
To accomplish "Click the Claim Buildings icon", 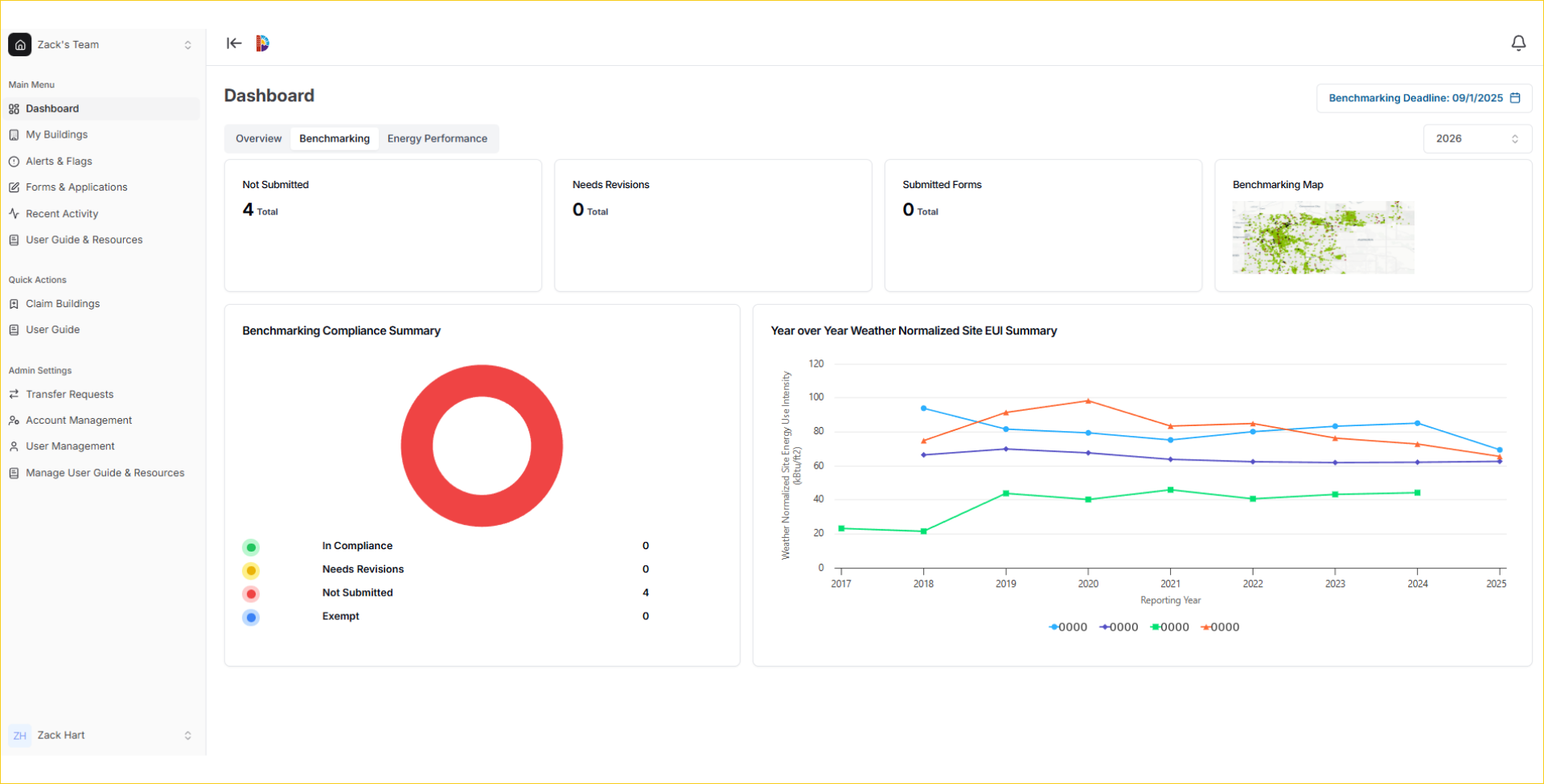I will coord(14,304).
